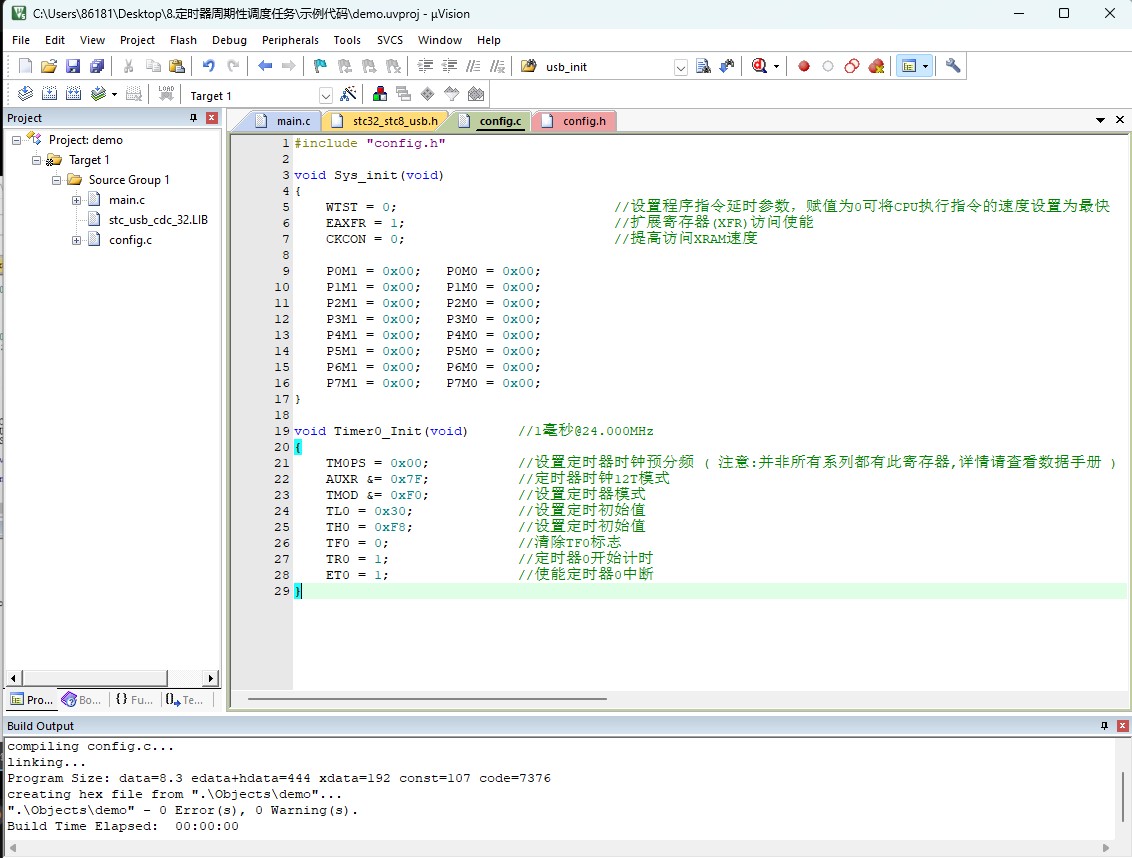Click the "Build Time Elapsed" output line
The image size is (1132, 858).
coord(123,826)
